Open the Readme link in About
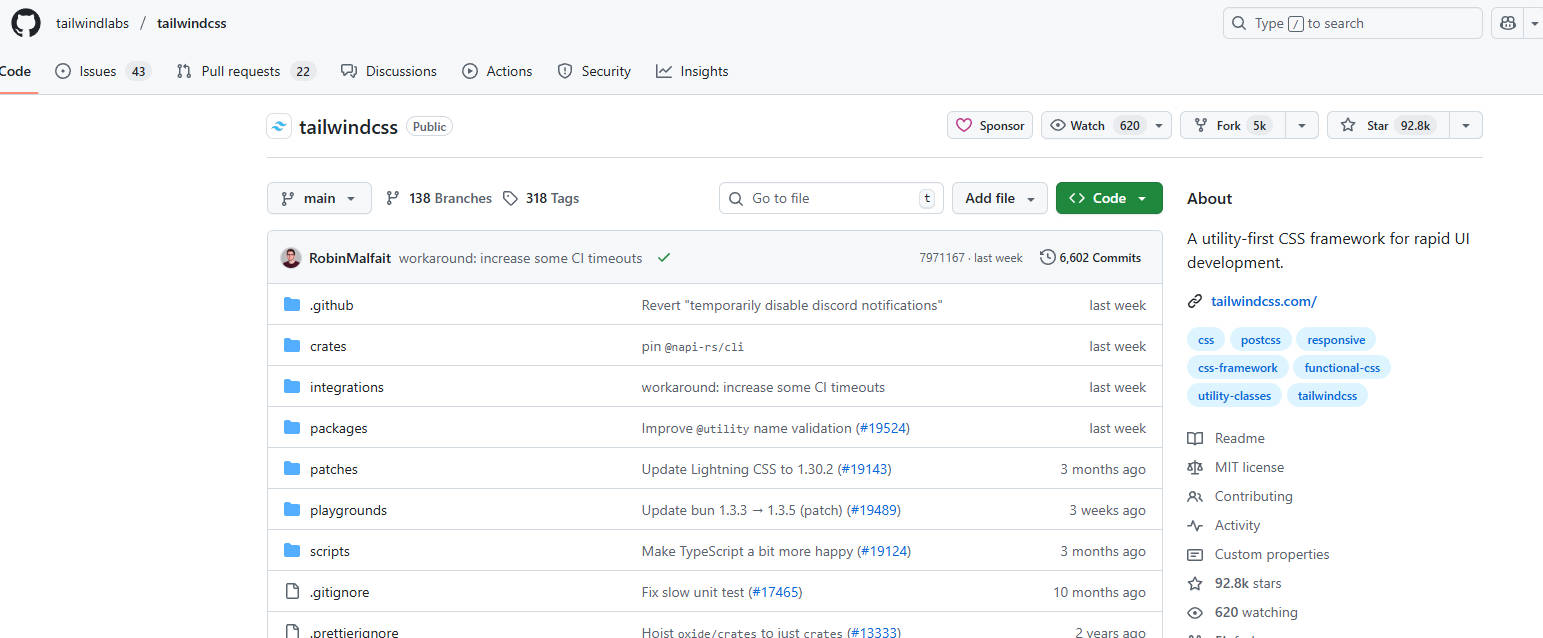1543x638 pixels. click(x=1226, y=438)
